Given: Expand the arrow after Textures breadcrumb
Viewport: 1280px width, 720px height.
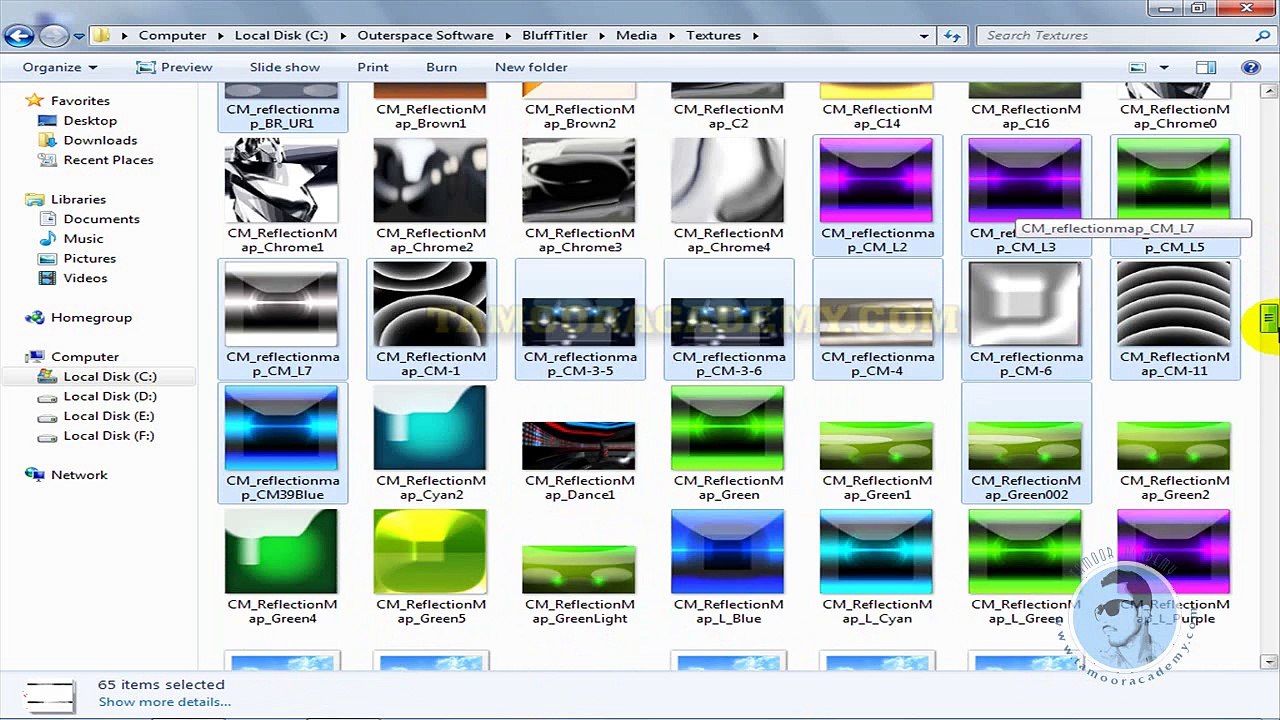Looking at the screenshot, I should point(755,36).
